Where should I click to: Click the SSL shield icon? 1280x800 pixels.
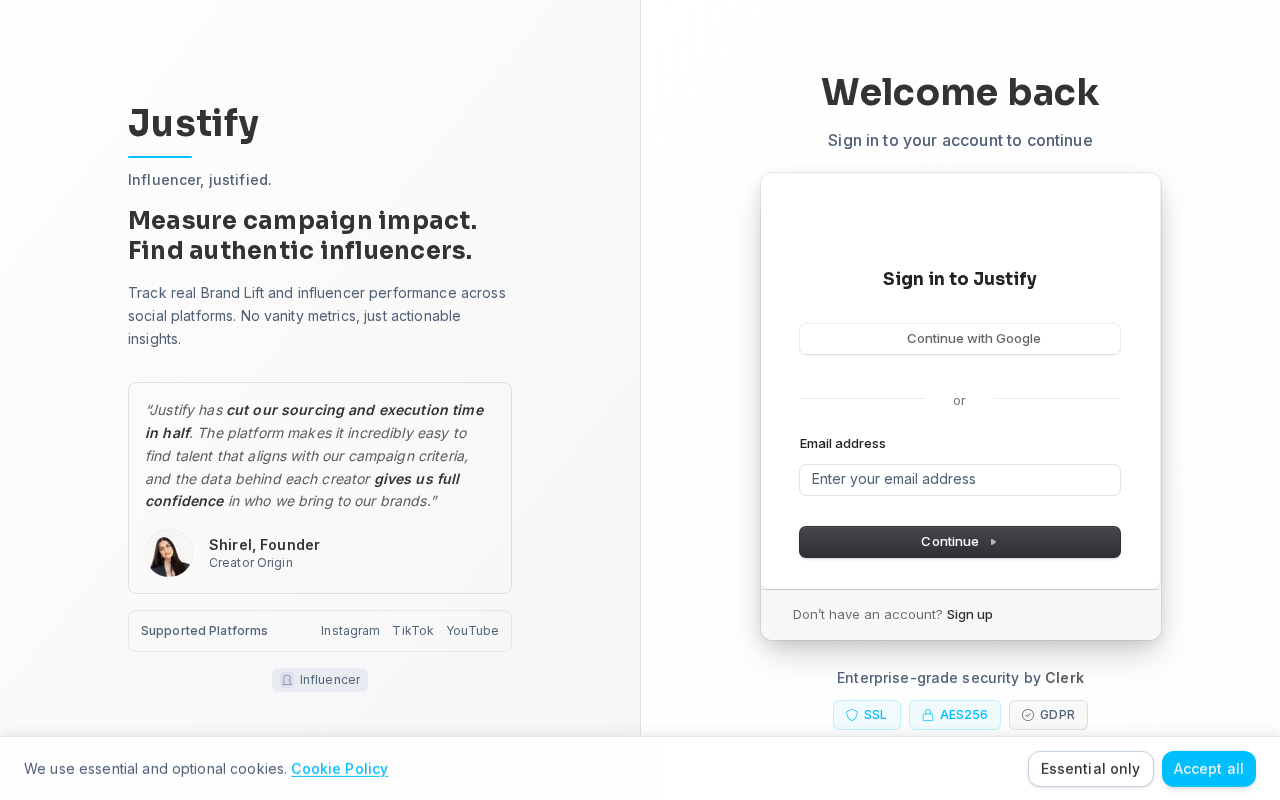(x=852, y=715)
